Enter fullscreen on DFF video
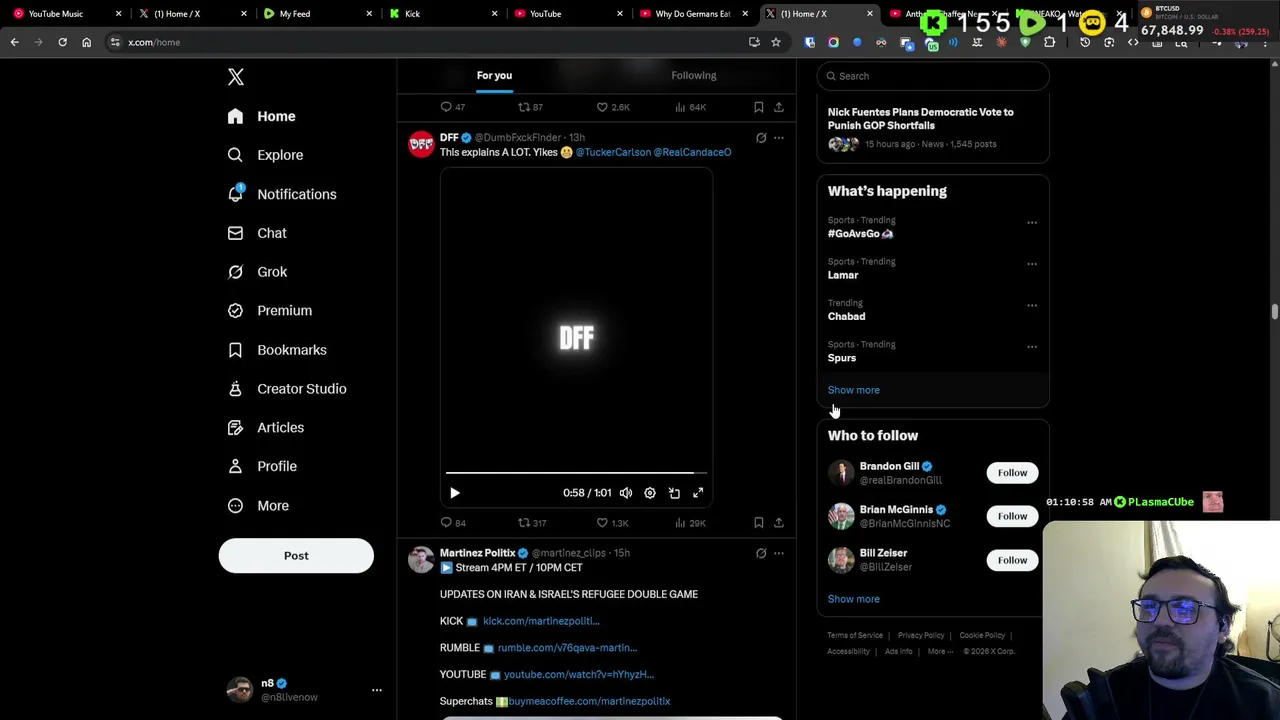Viewport: 1280px width, 720px height. [698, 493]
